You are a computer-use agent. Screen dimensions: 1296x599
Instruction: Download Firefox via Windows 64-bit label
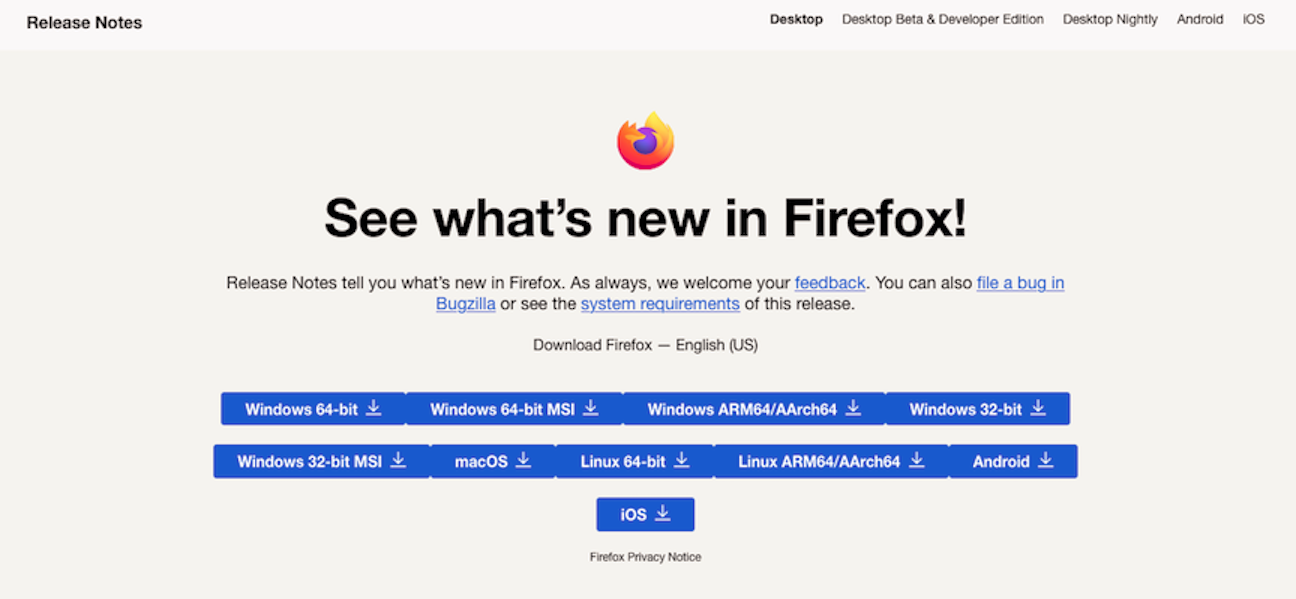click(x=301, y=409)
